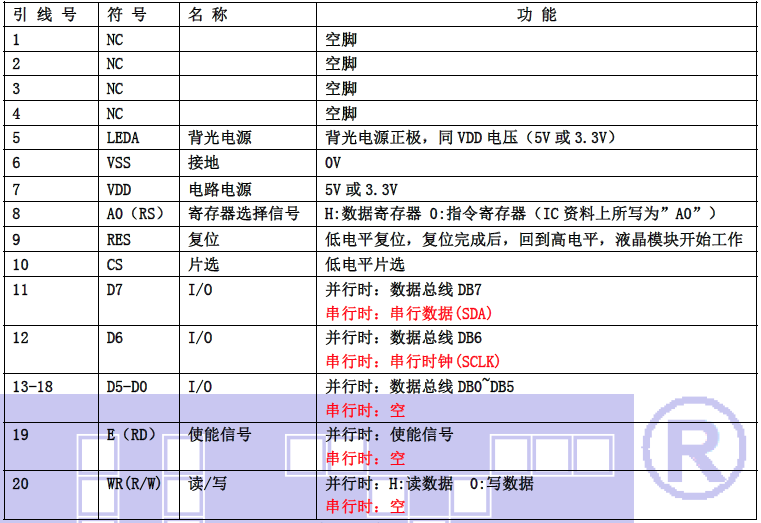Click the RES symbol cell

pos(118,239)
